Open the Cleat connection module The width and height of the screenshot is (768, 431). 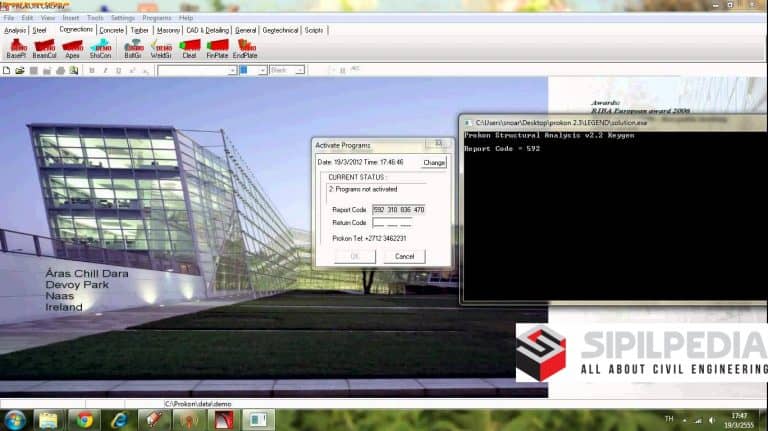(189, 48)
